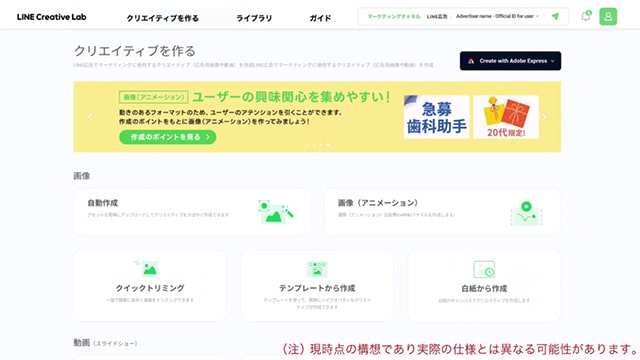Viewport: 640px width, 360px height.
Task: Go to next banner slide arrow
Action: 544,117
